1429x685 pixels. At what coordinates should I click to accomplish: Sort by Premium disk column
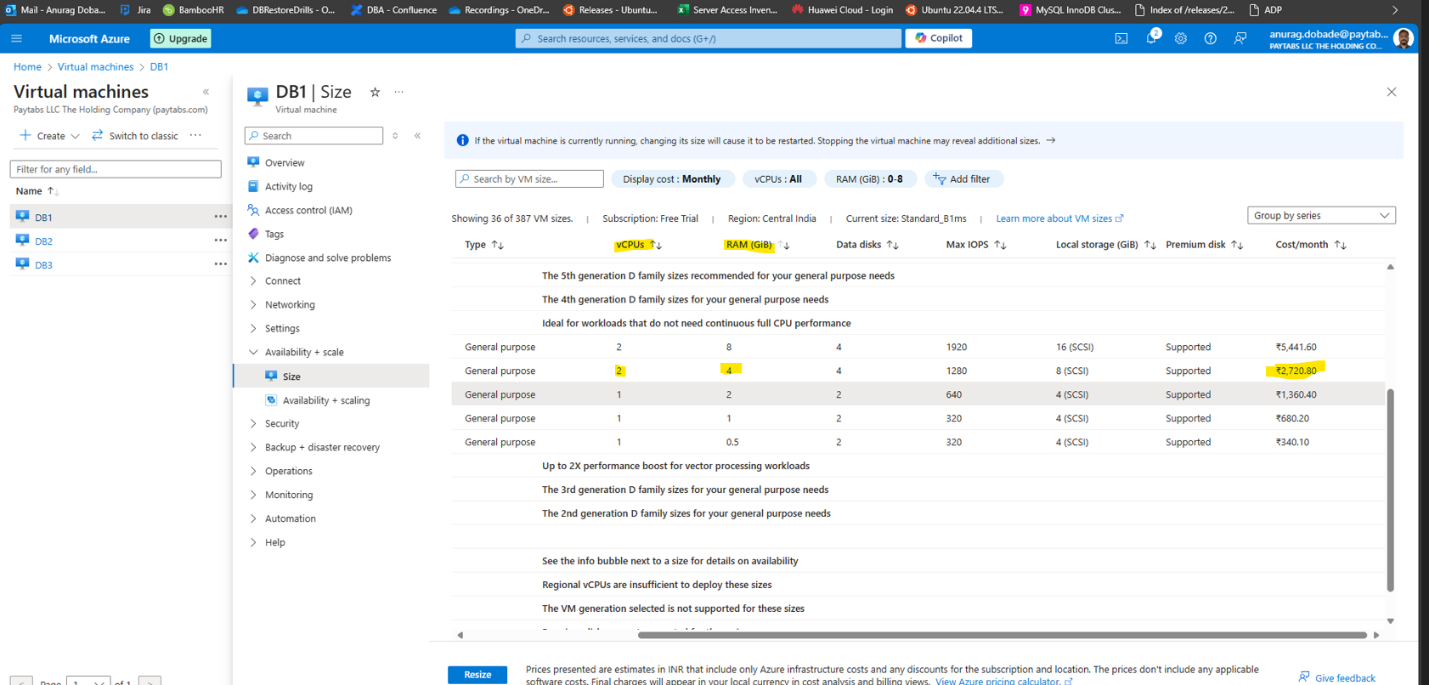1205,245
